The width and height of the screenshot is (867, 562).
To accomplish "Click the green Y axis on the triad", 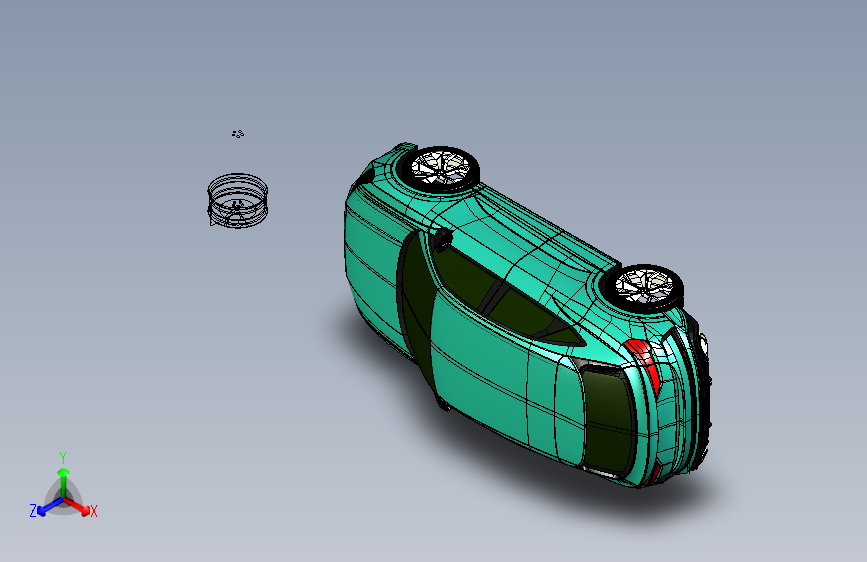I will click(x=64, y=483).
